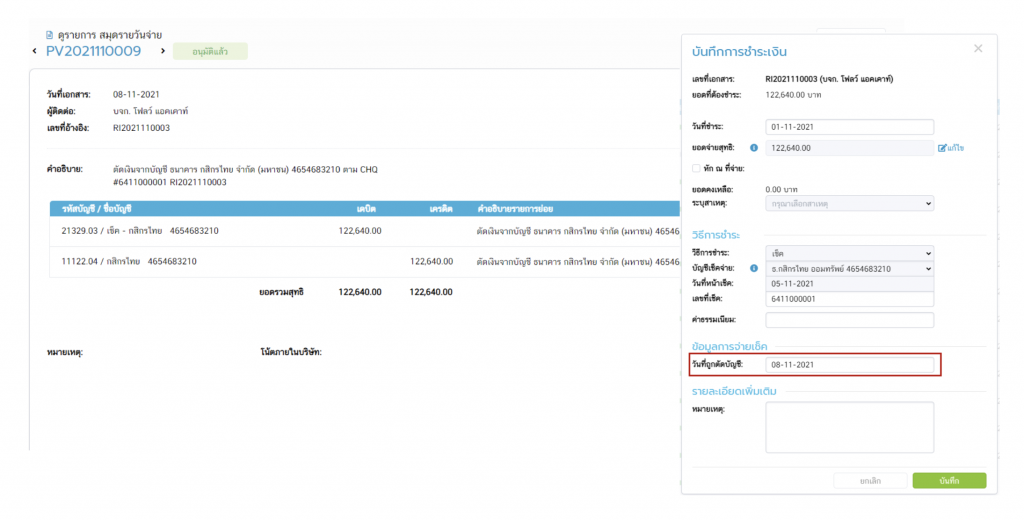The image size is (1024, 521).
Task: Click the เลขที่เช็ค number field
Action: point(849,299)
